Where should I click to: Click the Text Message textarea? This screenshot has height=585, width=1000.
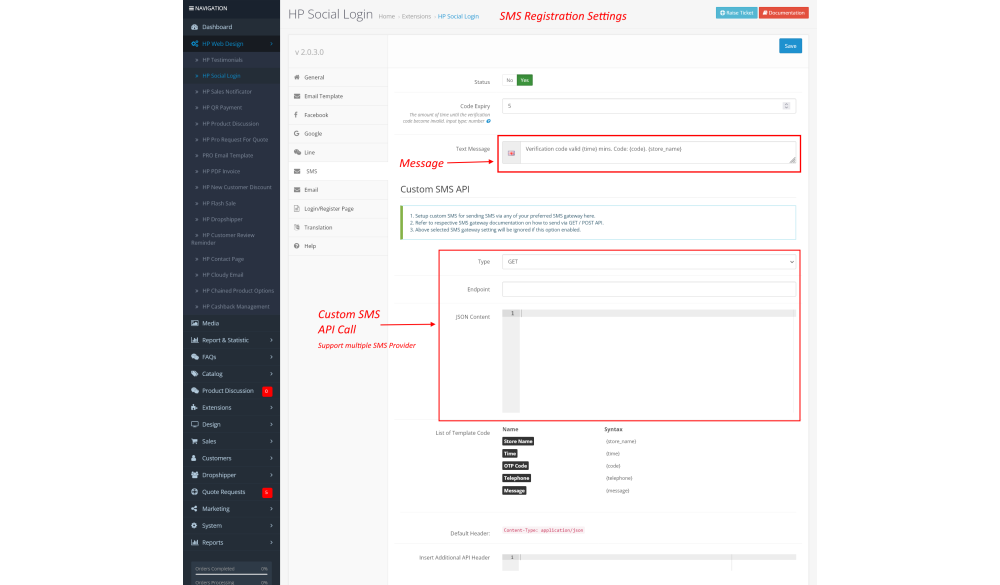(x=658, y=153)
